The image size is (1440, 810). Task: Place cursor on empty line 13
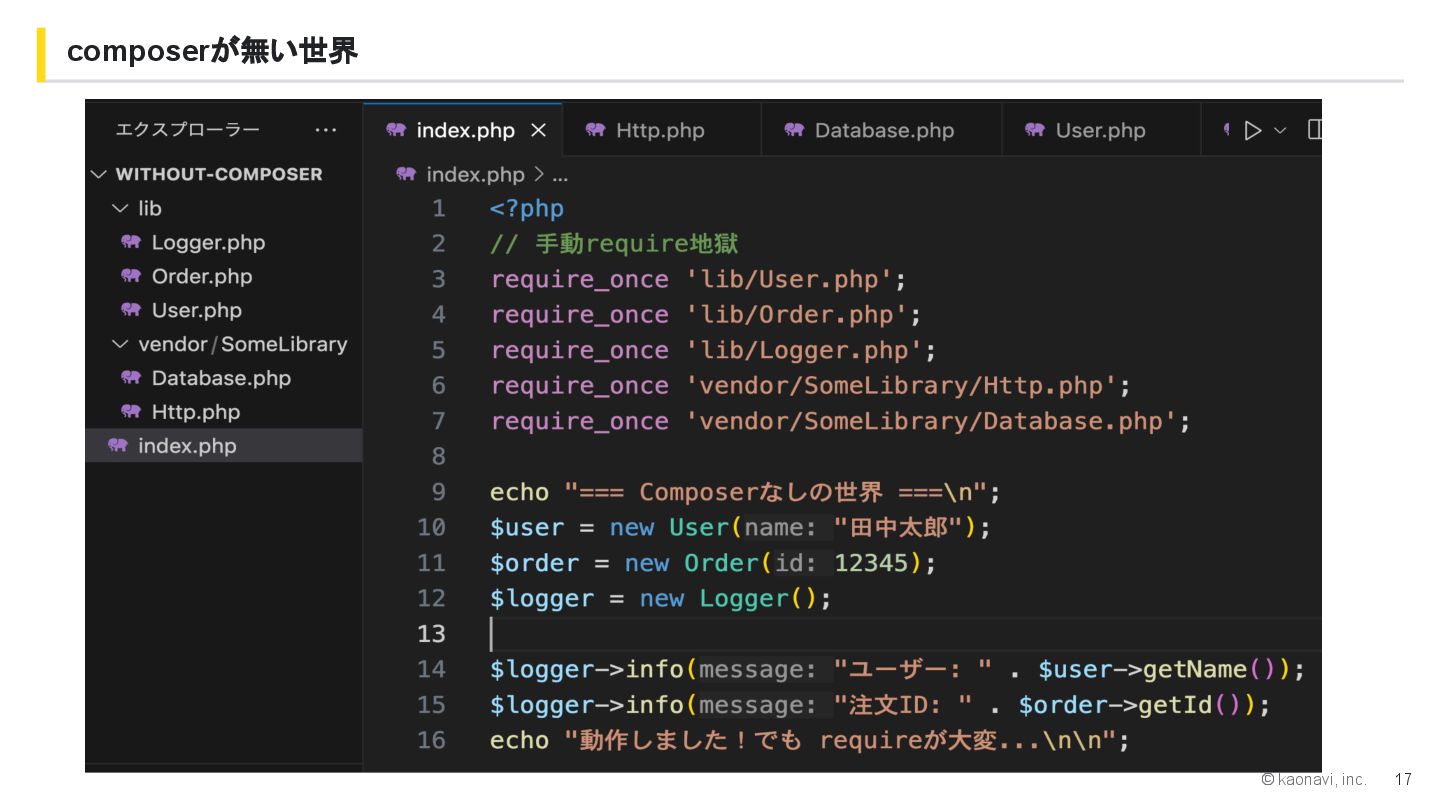[x=905, y=634]
